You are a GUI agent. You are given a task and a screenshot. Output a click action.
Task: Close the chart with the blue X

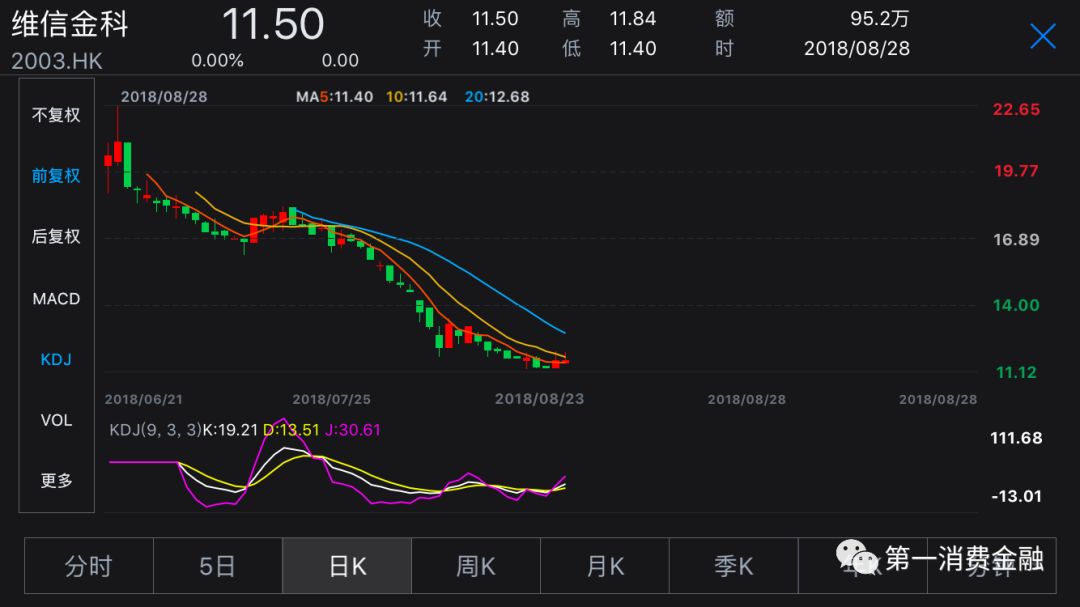pos(1042,35)
